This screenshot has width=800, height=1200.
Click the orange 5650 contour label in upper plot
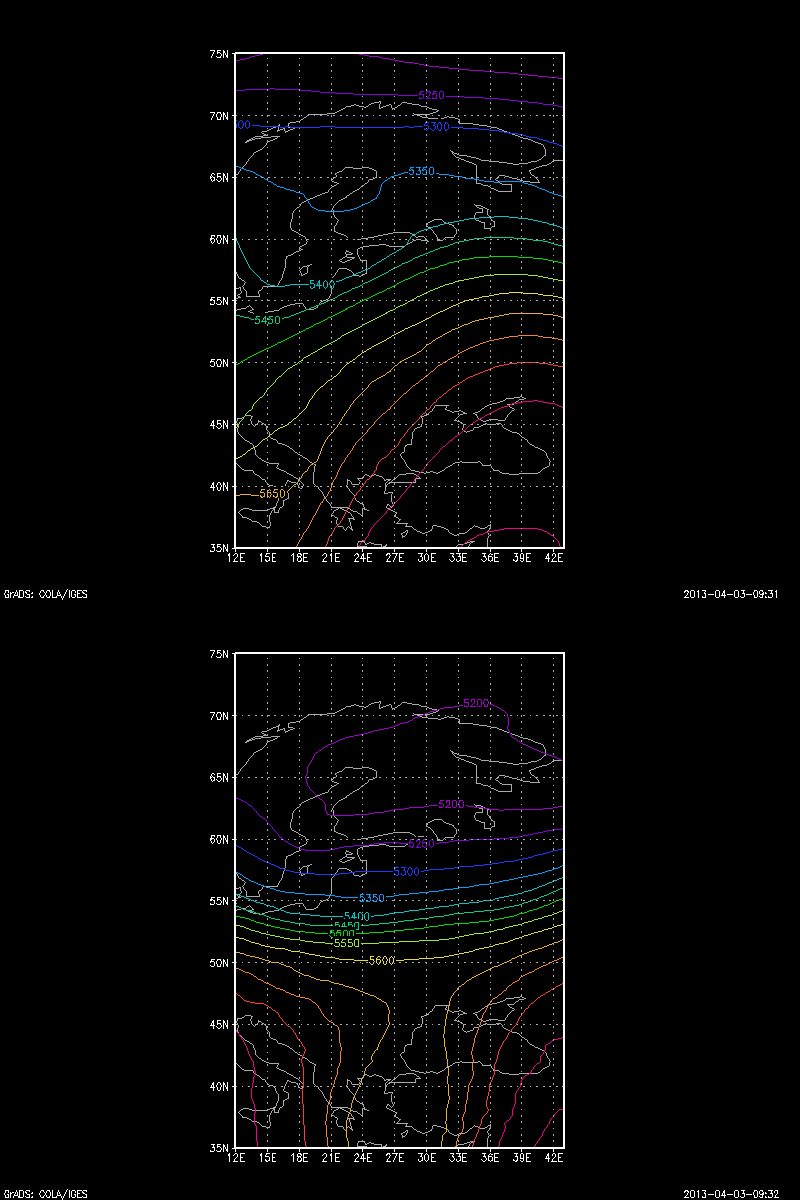click(x=273, y=494)
